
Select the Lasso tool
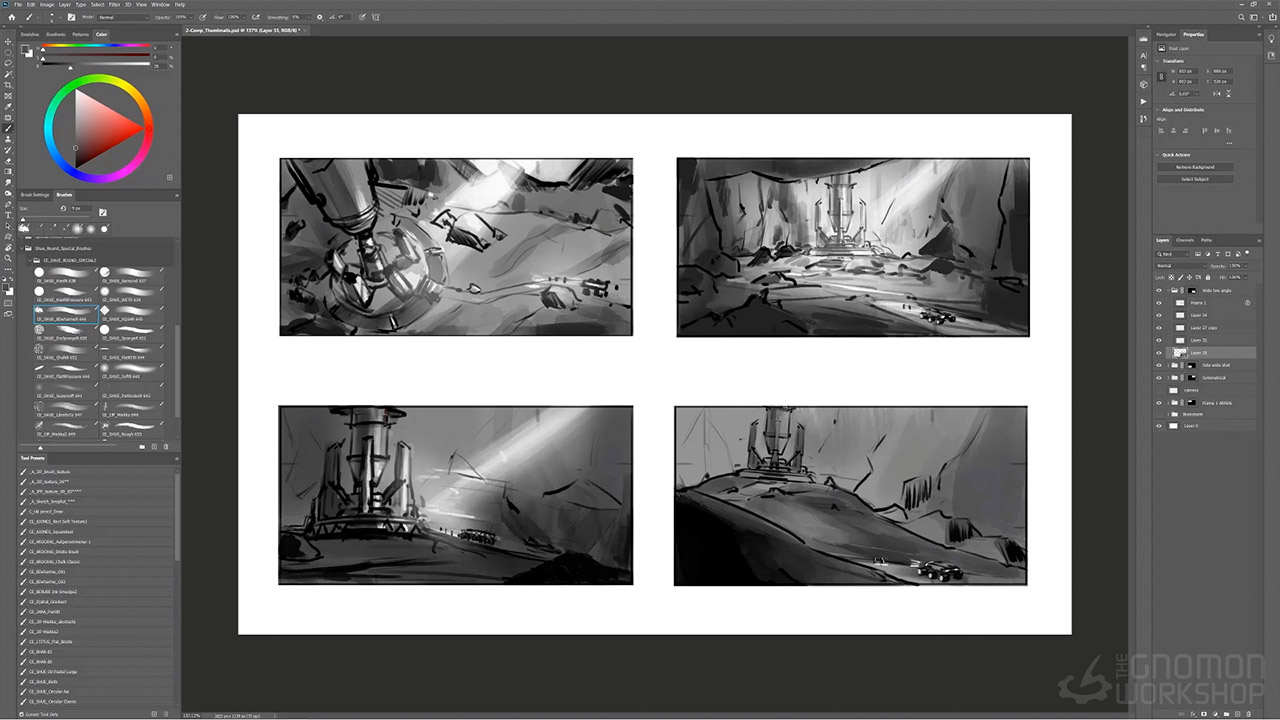(9, 63)
